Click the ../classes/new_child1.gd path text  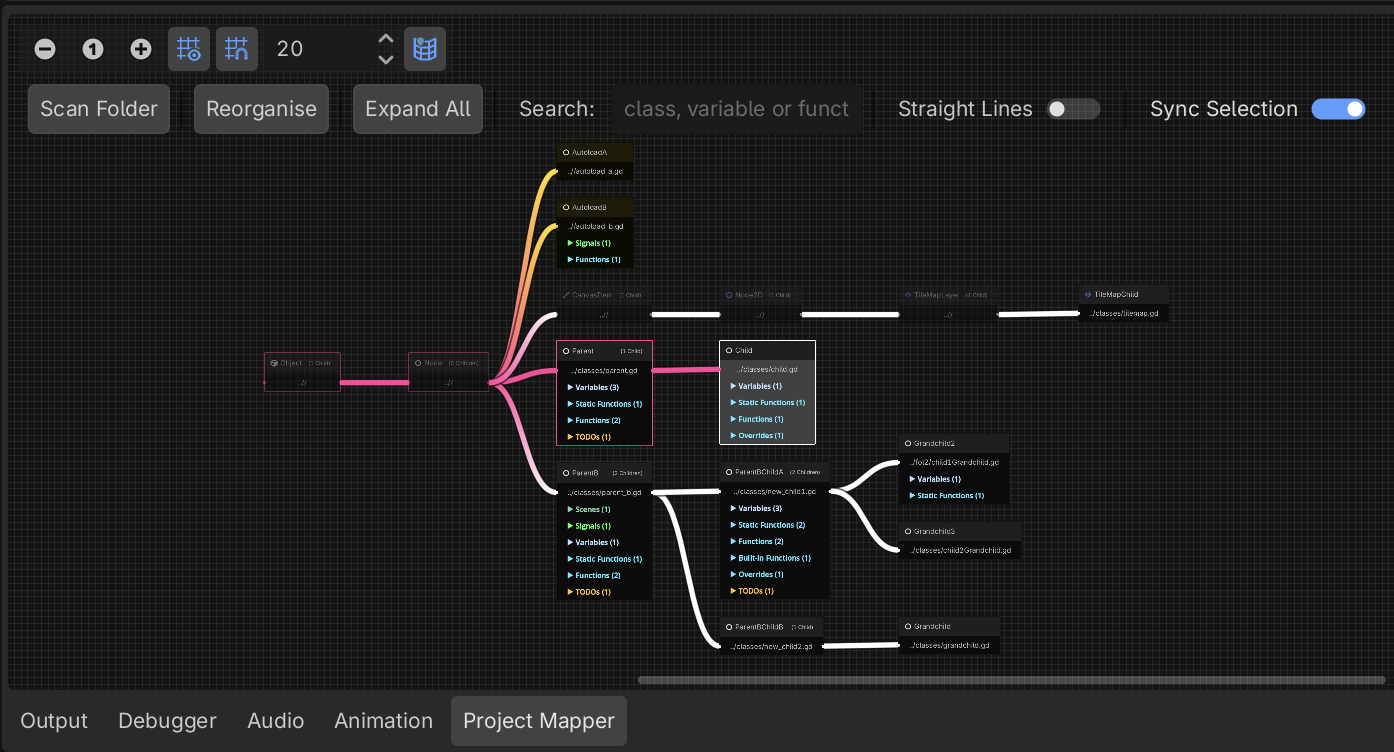coord(774,491)
